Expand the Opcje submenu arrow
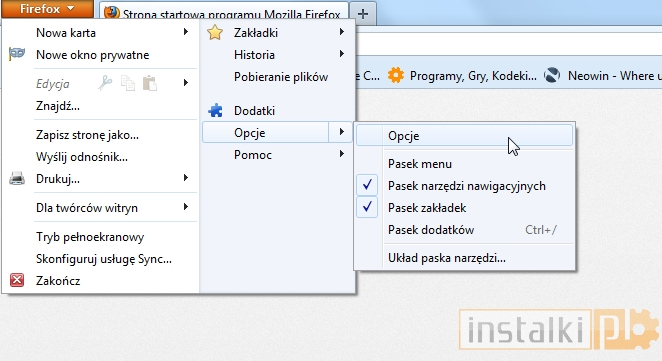The width and height of the screenshot is (662, 361). point(342,132)
